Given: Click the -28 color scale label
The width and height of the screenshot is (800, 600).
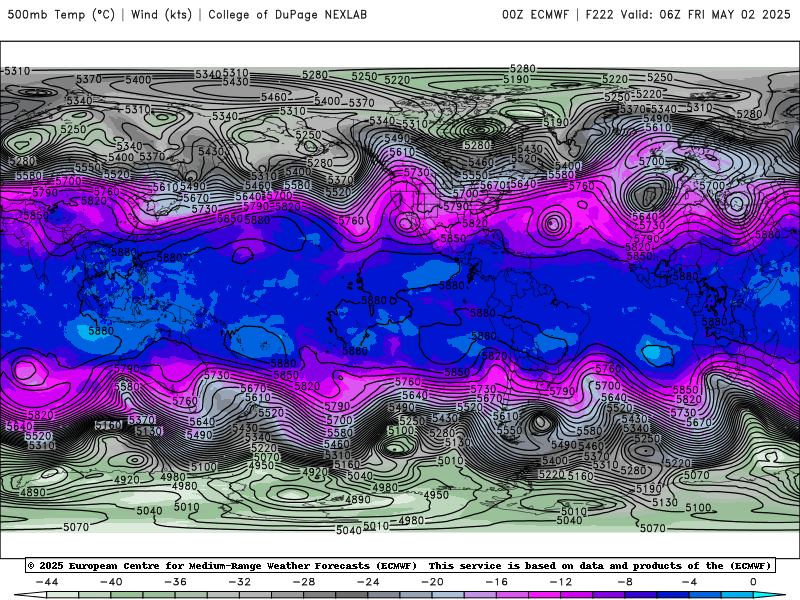Looking at the screenshot, I should pyautogui.click(x=304, y=582).
